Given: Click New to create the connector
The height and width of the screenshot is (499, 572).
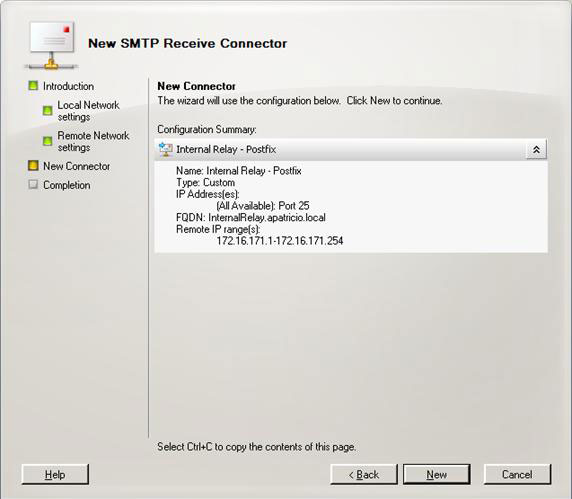Looking at the screenshot, I should pos(437,475).
